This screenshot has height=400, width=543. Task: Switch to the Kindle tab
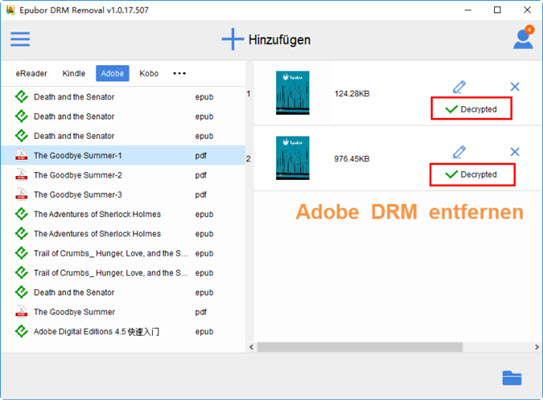[74, 73]
